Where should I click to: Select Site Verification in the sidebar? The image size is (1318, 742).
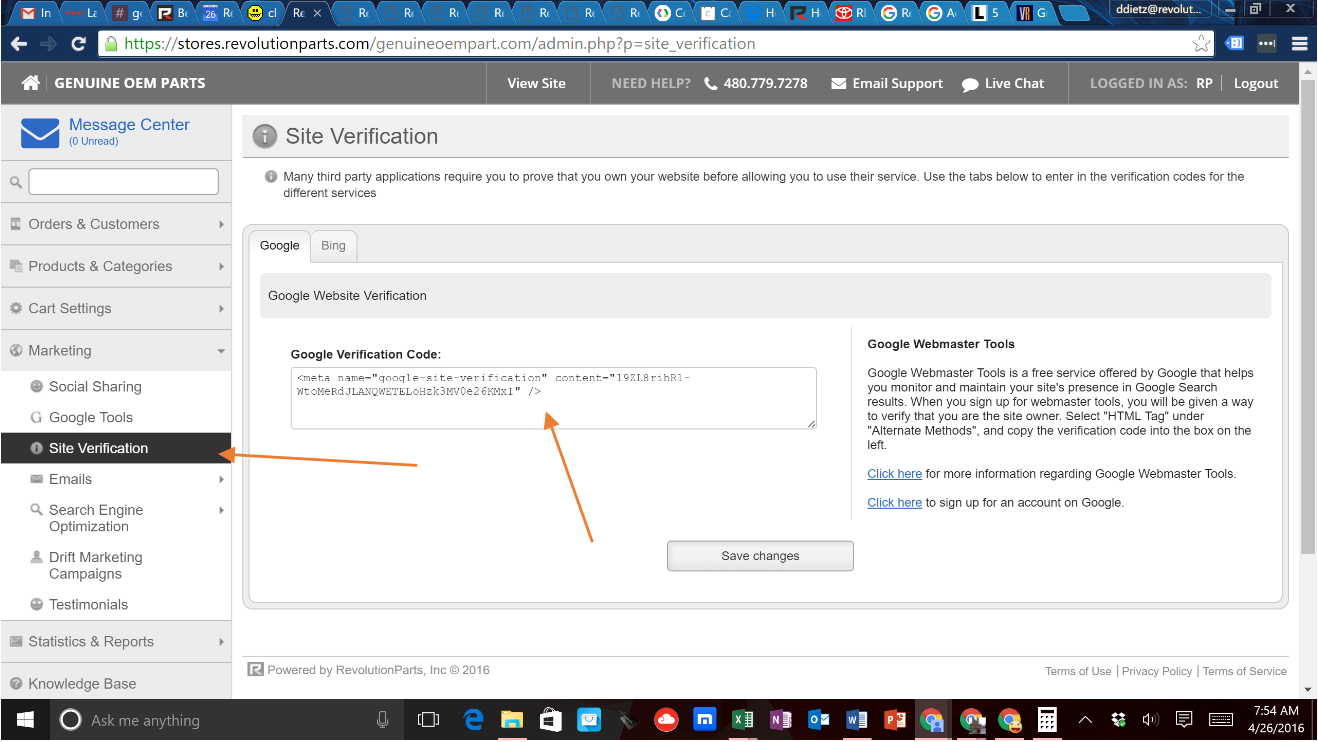(116, 448)
